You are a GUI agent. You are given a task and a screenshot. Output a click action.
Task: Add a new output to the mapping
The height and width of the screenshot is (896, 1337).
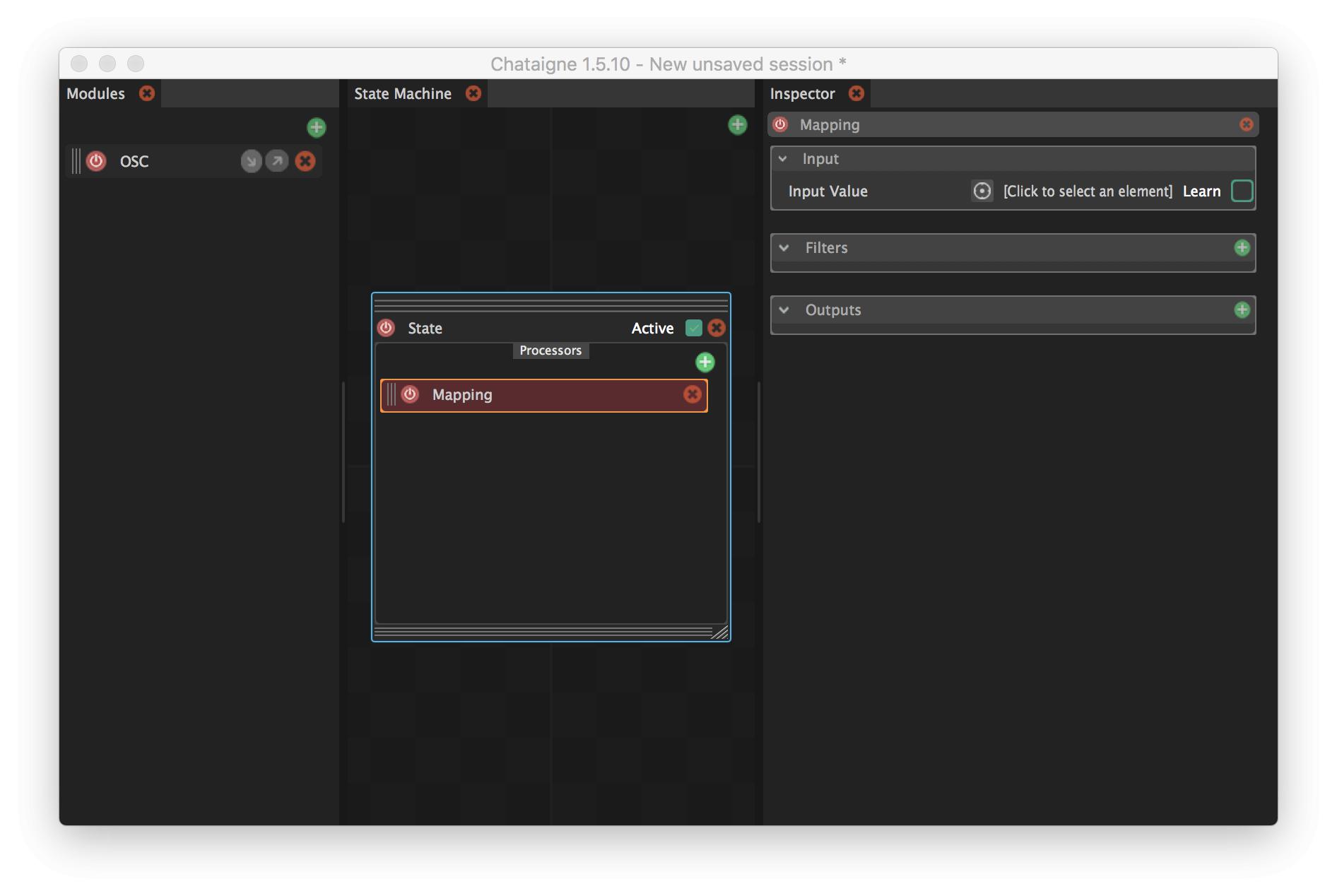[x=1242, y=310]
